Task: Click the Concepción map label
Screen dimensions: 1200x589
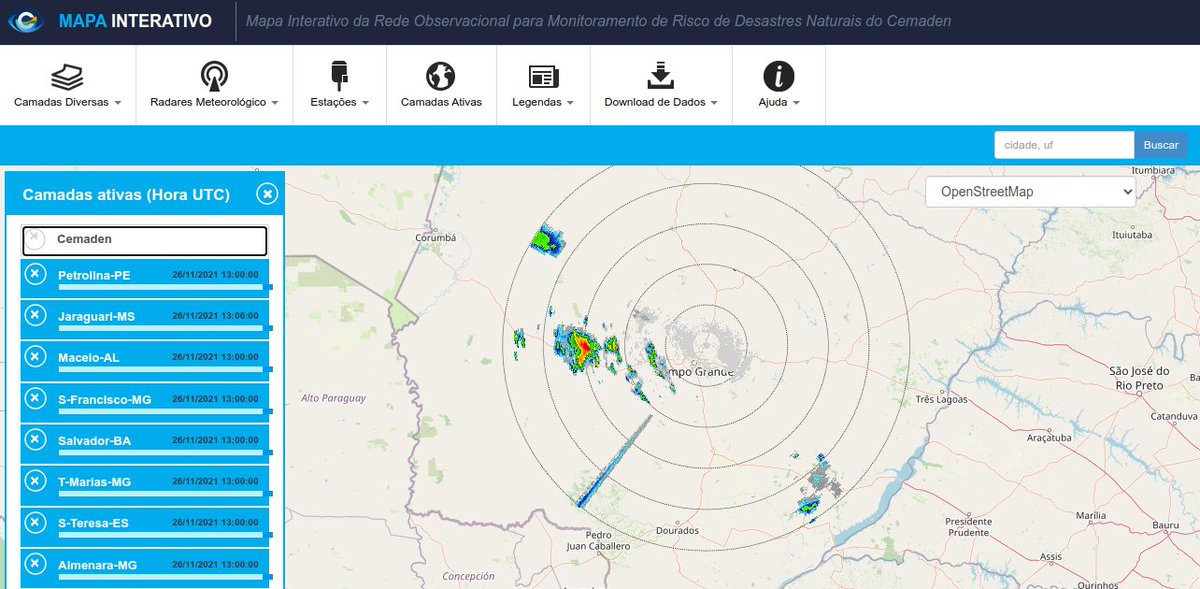Action: [468, 576]
